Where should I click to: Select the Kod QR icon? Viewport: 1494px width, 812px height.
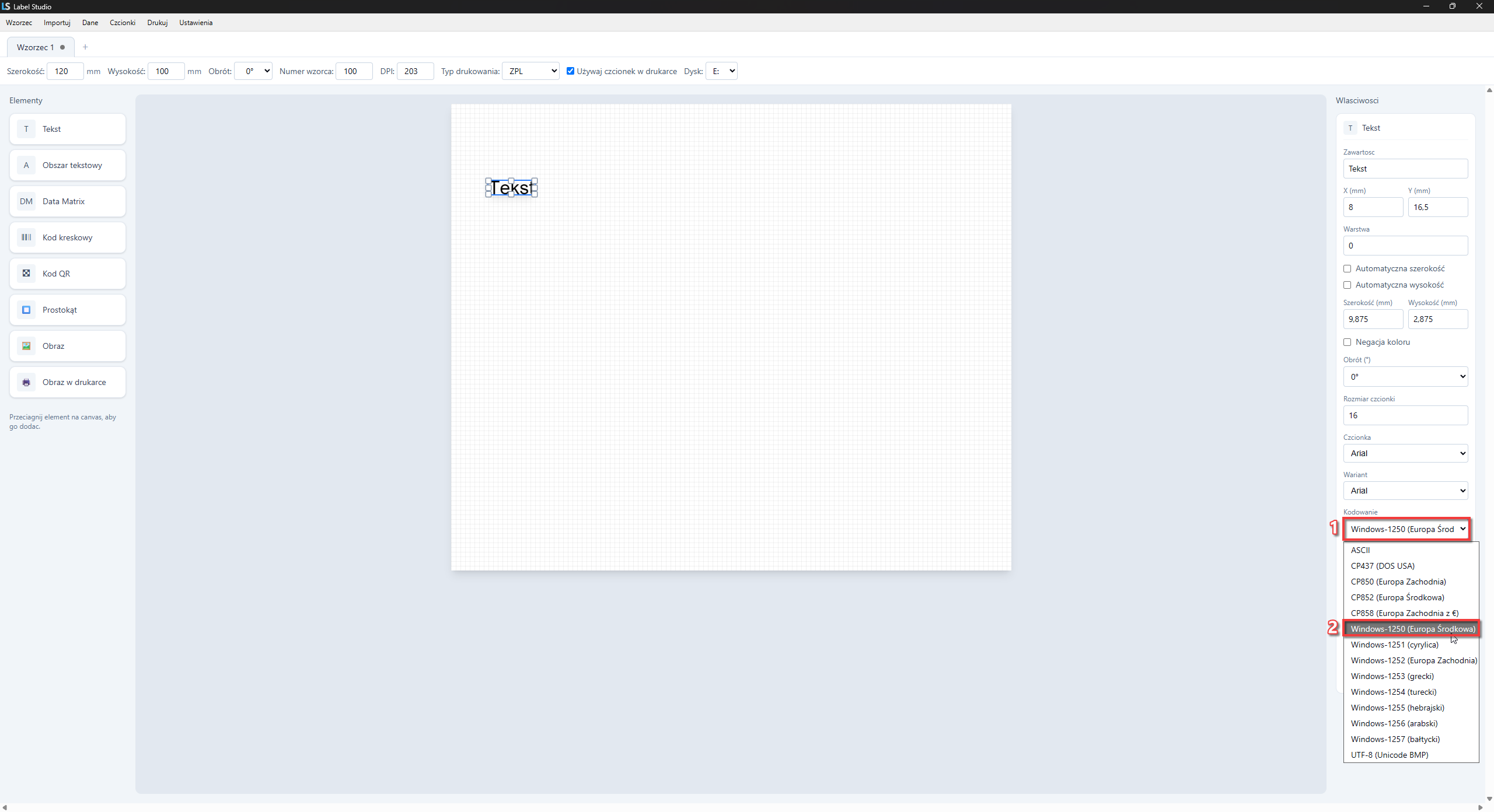click(26, 274)
